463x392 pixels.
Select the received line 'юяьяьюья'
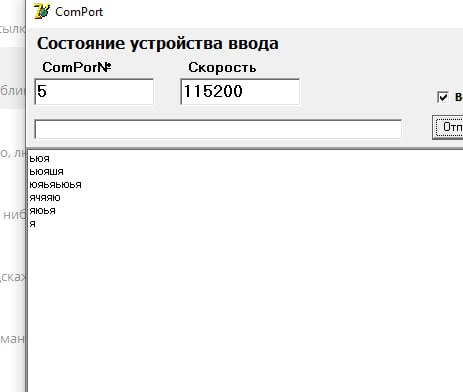click(x=55, y=185)
